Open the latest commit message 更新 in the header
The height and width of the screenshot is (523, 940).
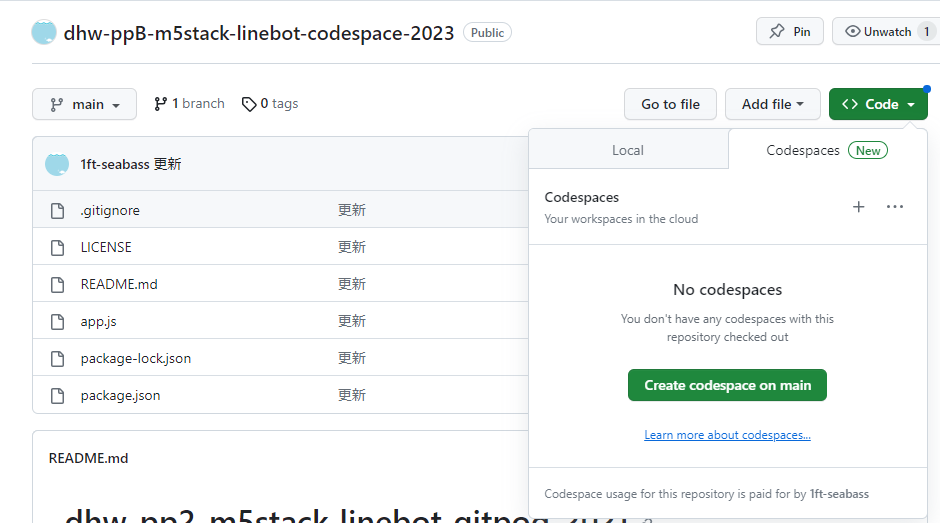[167, 164]
